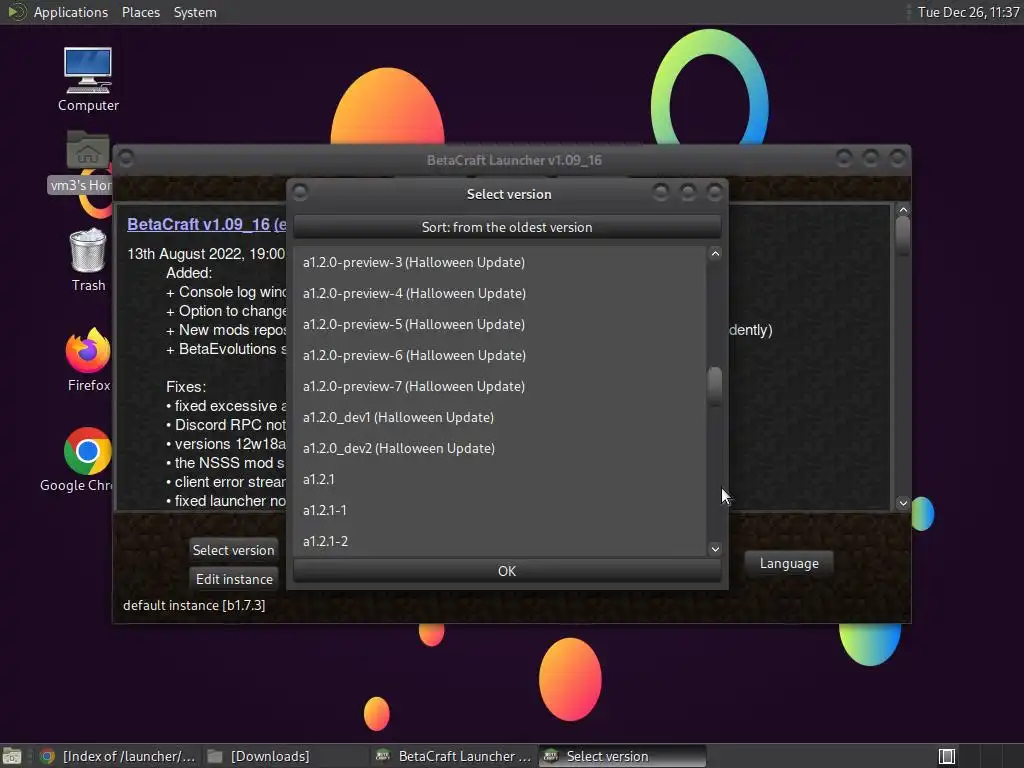Switch to BetaCraft Launcher taskbar entry
Screen dimensions: 1024x768
[x=453, y=756]
